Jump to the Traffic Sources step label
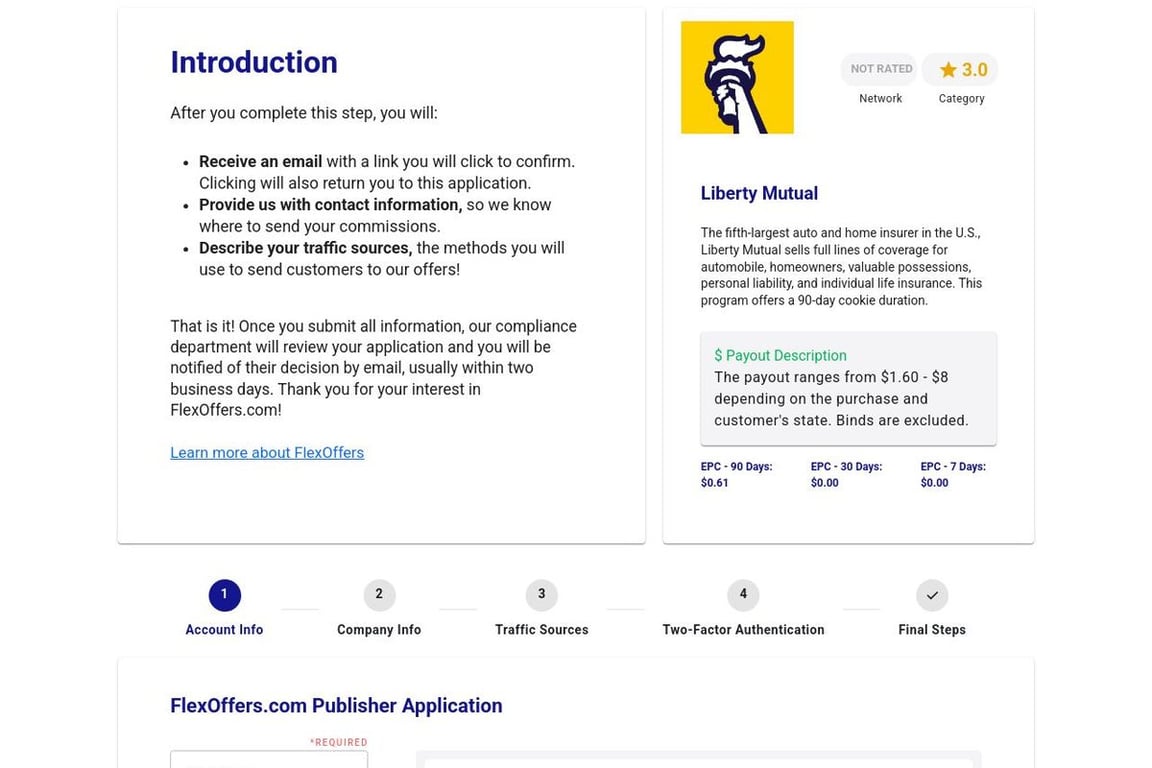Screen dimensions: 1152x768 [x=541, y=630]
